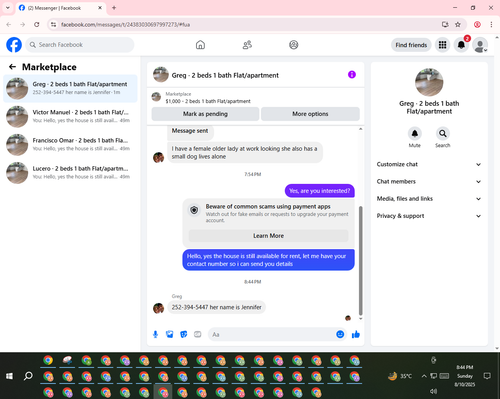The width and height of the screenshot is (500, 399).
Task: Choose a sticker icon
Action: [x=184, y=334]
